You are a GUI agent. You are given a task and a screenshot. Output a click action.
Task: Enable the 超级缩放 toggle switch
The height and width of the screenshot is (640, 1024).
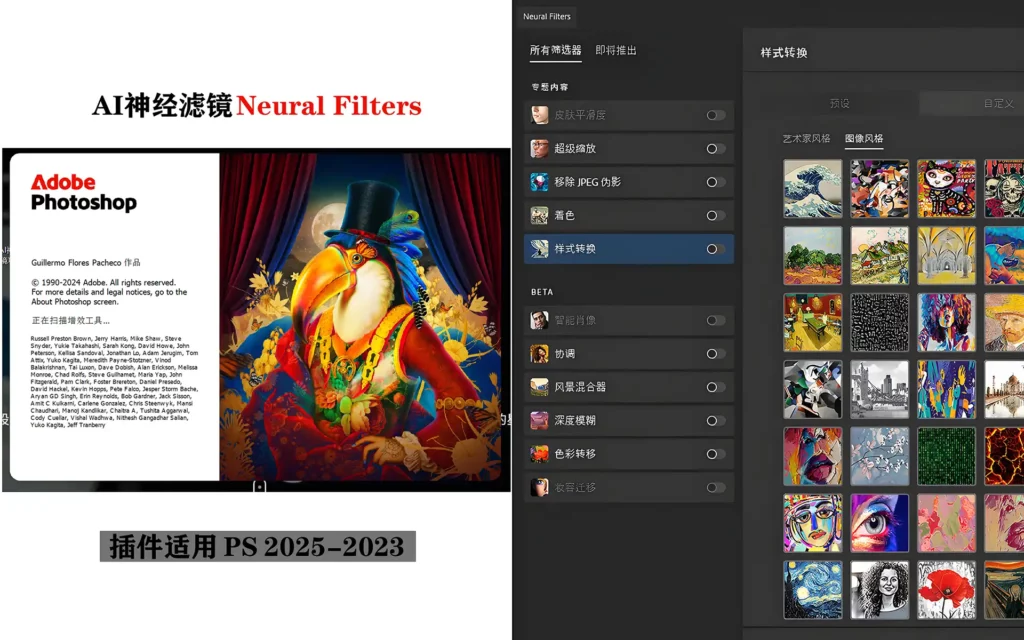point(716,149)
